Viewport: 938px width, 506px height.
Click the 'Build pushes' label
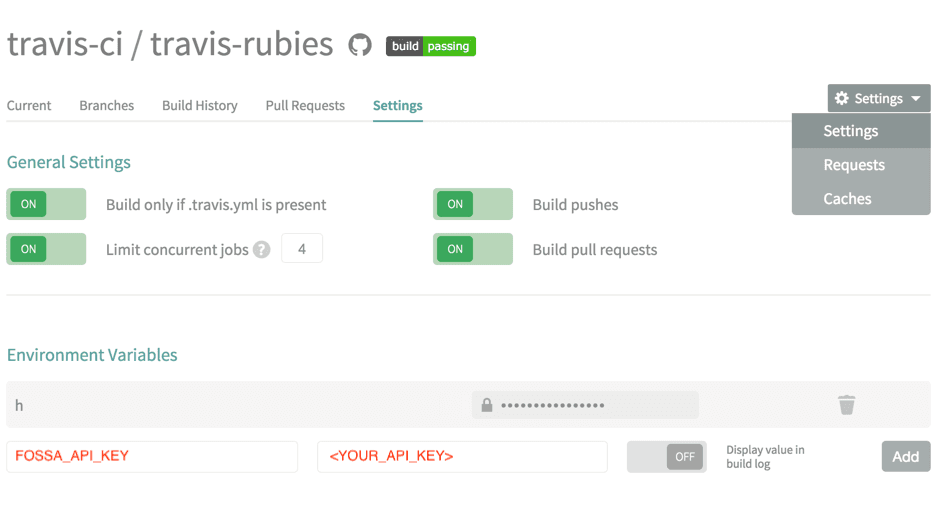point(575,205)
